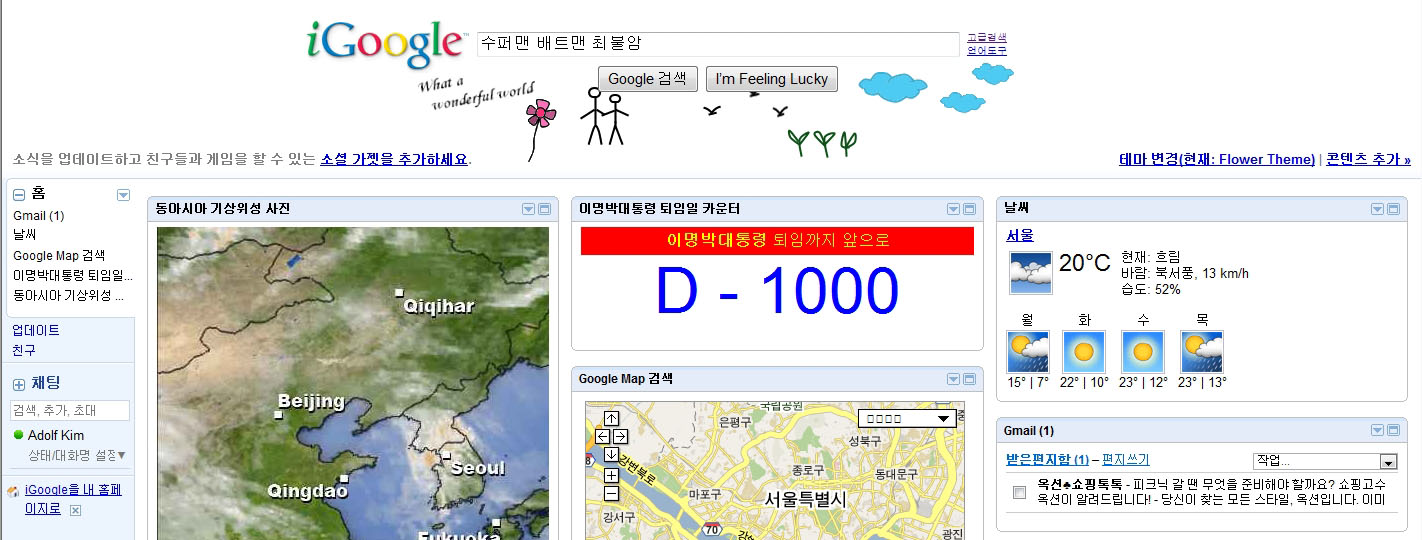Click the 소셜 가젯을 추가하세요 link

click(x=394, y=159)
